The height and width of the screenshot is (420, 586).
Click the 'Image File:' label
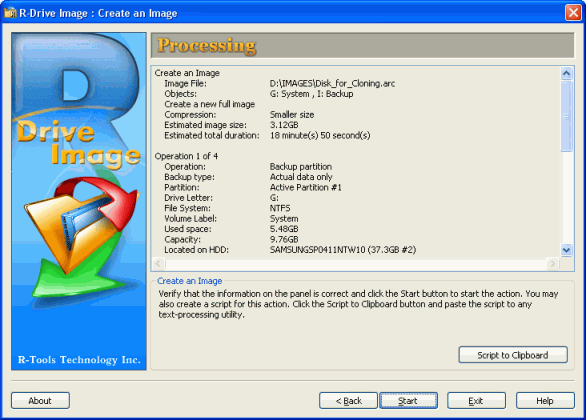(185, 83)
